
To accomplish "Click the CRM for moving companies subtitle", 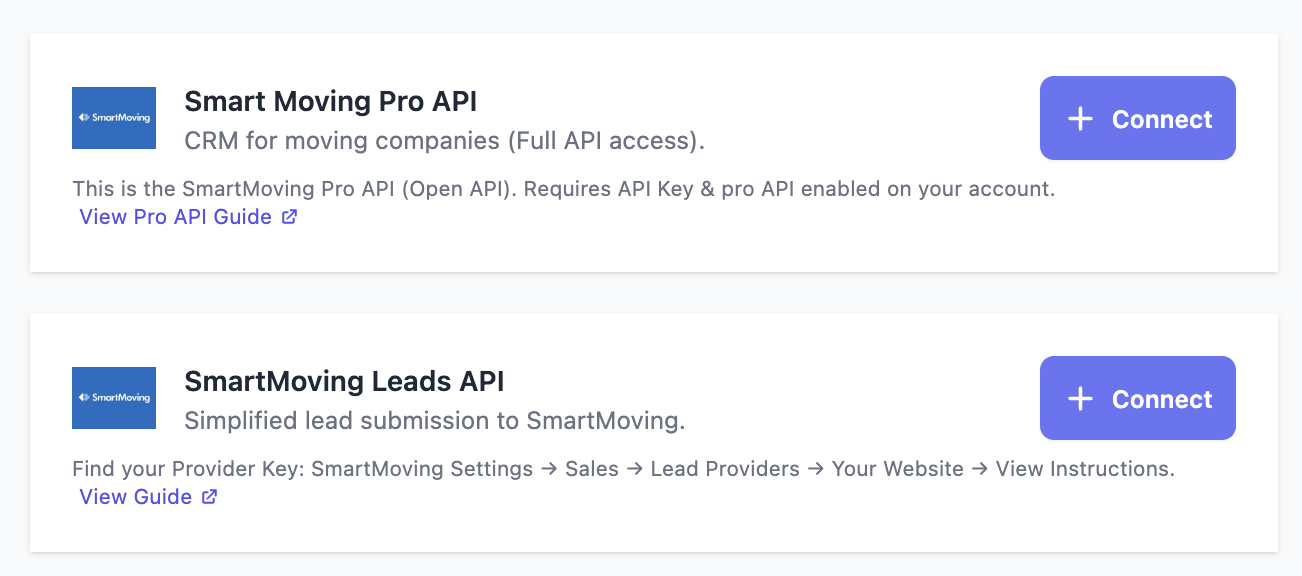I will [444, 140].
